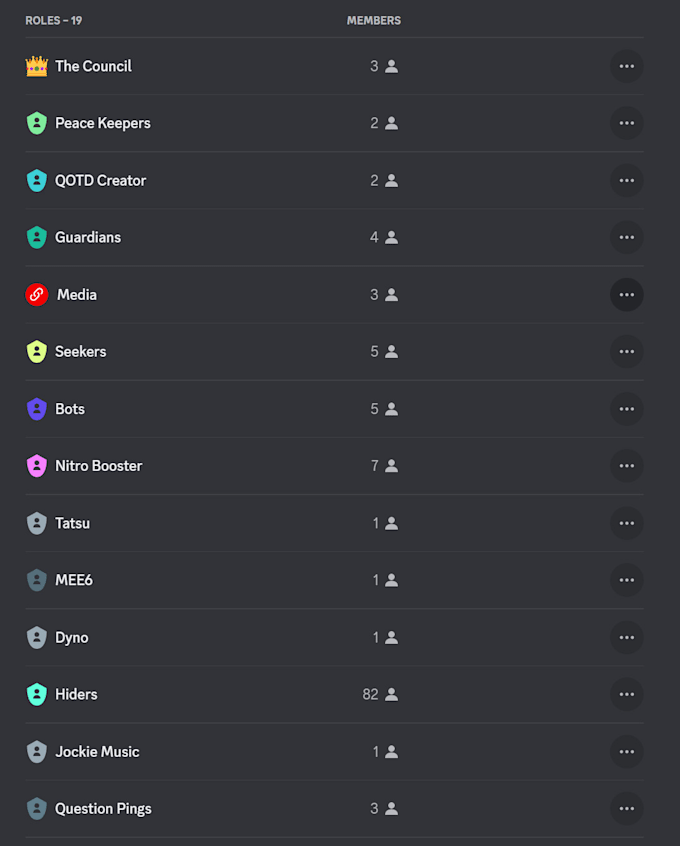Open the options menu for The Council role
This screenshot has height=846, width=680.
point(627,66)
